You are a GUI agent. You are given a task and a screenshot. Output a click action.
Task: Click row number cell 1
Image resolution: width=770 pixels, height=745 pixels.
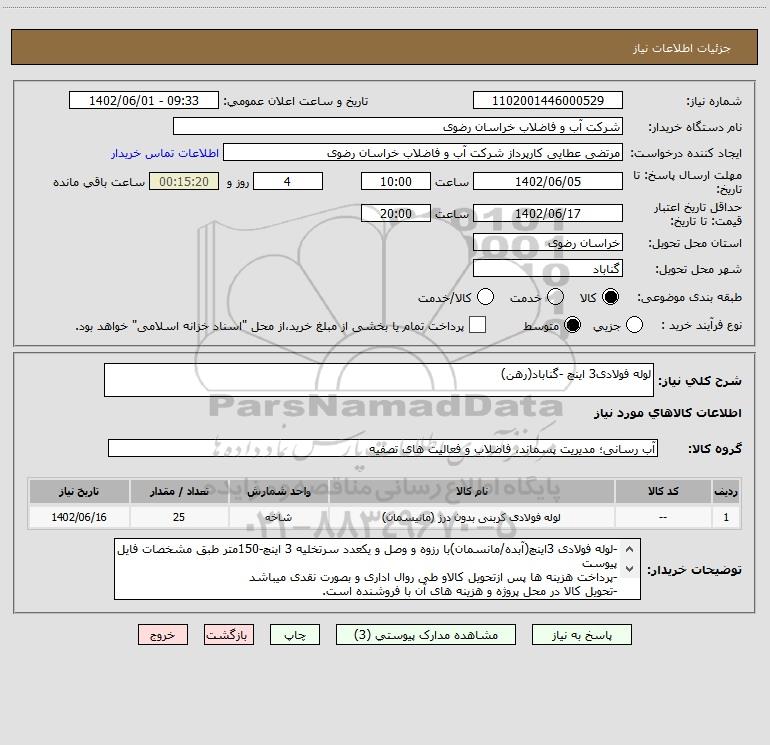[x=726, y=517]
